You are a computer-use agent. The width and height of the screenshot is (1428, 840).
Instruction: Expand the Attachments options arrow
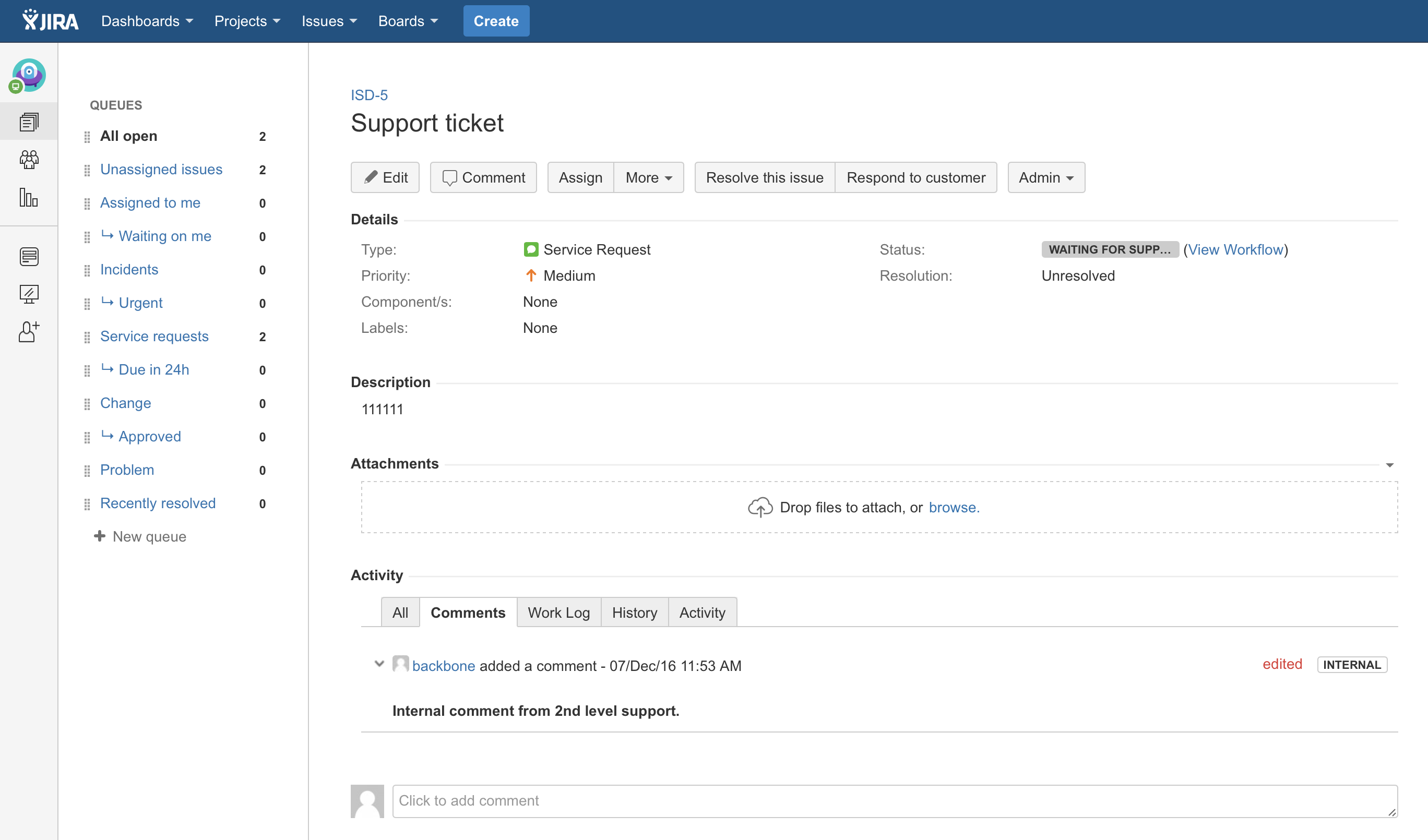[1390, 465]
